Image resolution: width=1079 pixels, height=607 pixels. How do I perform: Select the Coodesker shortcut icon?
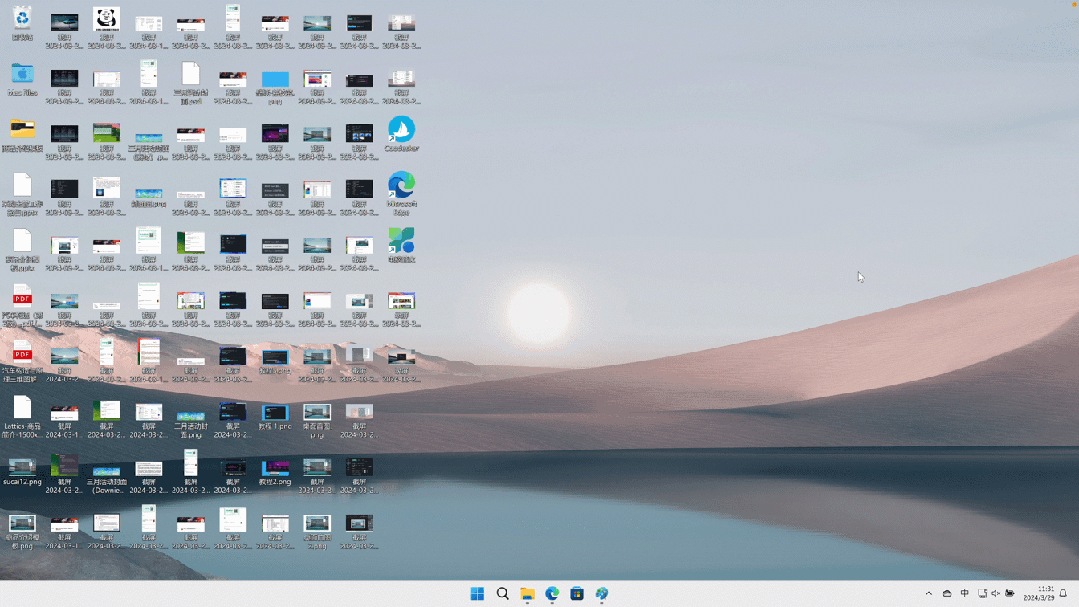click(401, 130)
